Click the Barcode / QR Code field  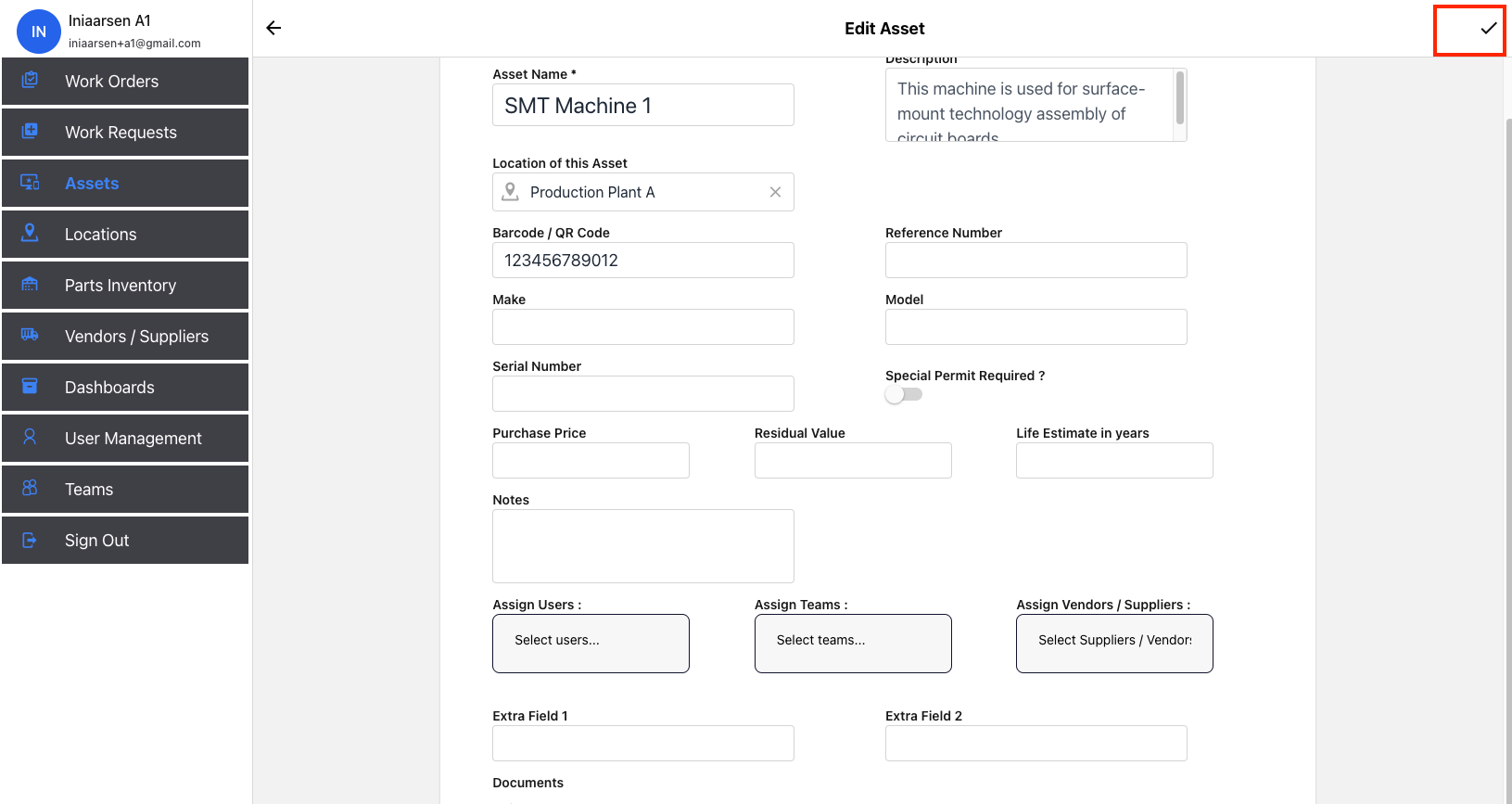[x=643, y=260]
